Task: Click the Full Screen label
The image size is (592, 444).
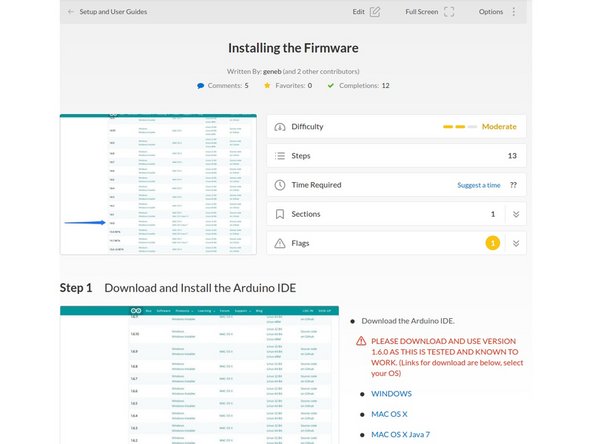Action: click(x=421, y=12)
